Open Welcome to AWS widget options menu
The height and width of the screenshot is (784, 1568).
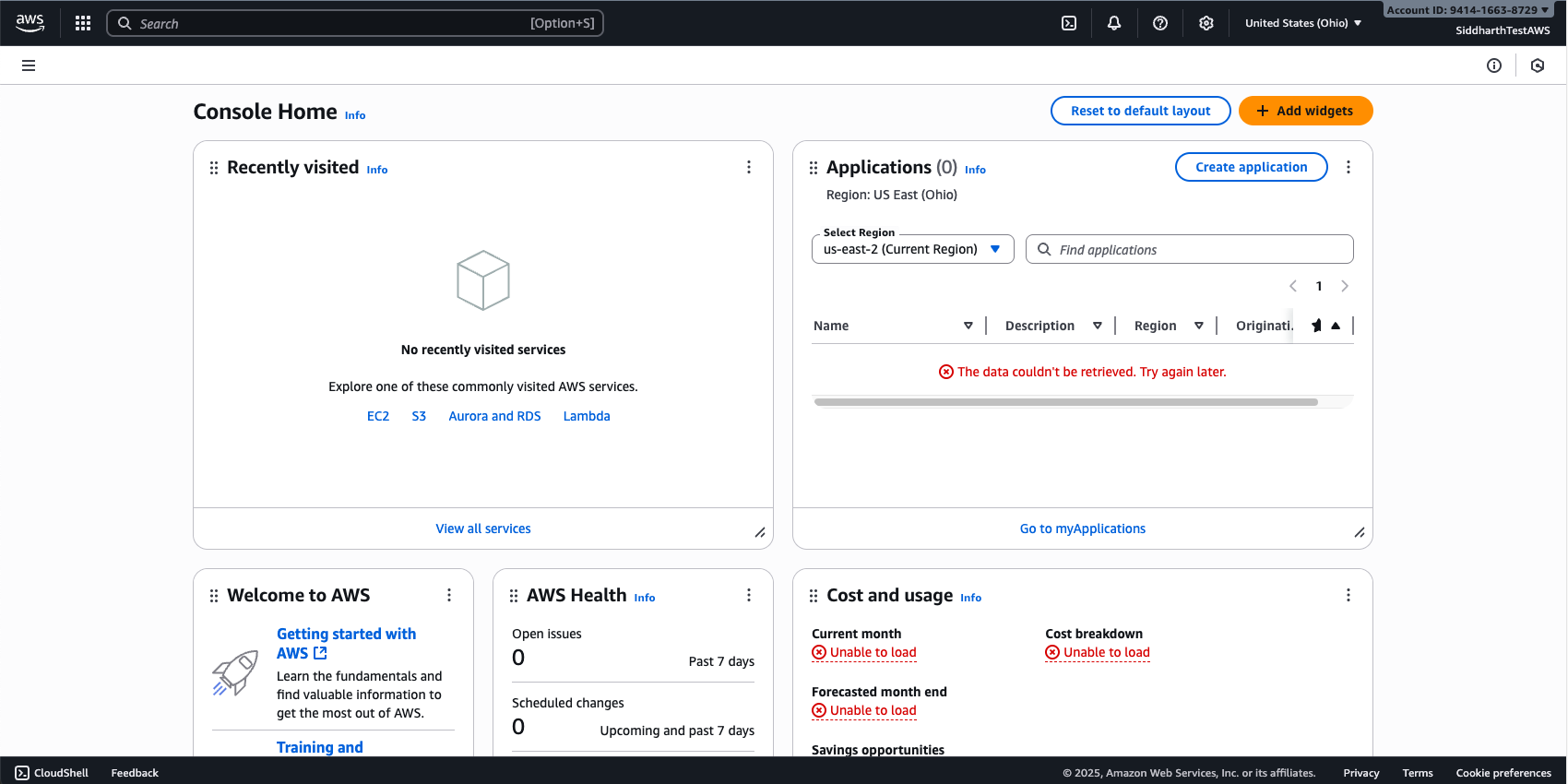coord(449,595)
